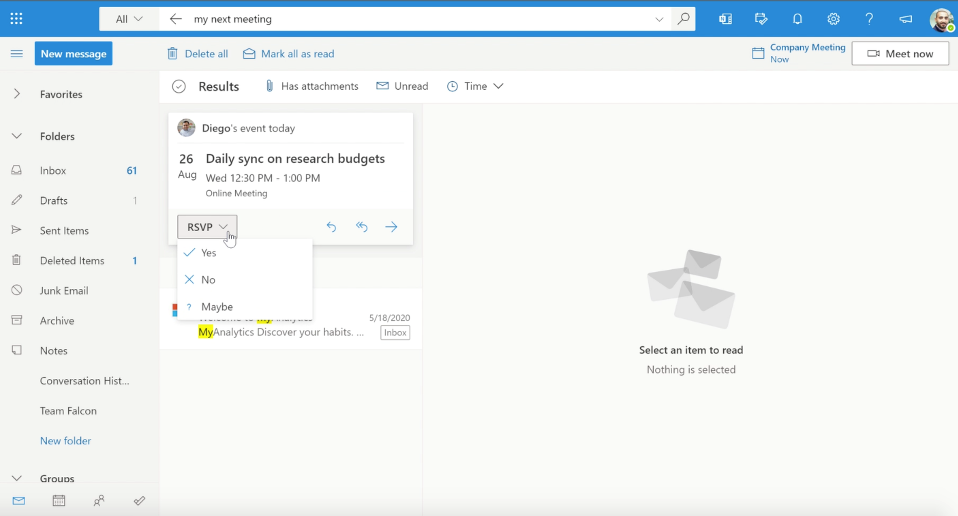This screenshot has width=958, height=516.
Task: Click the back arrow in search box
Action: [x=175, y=19]
